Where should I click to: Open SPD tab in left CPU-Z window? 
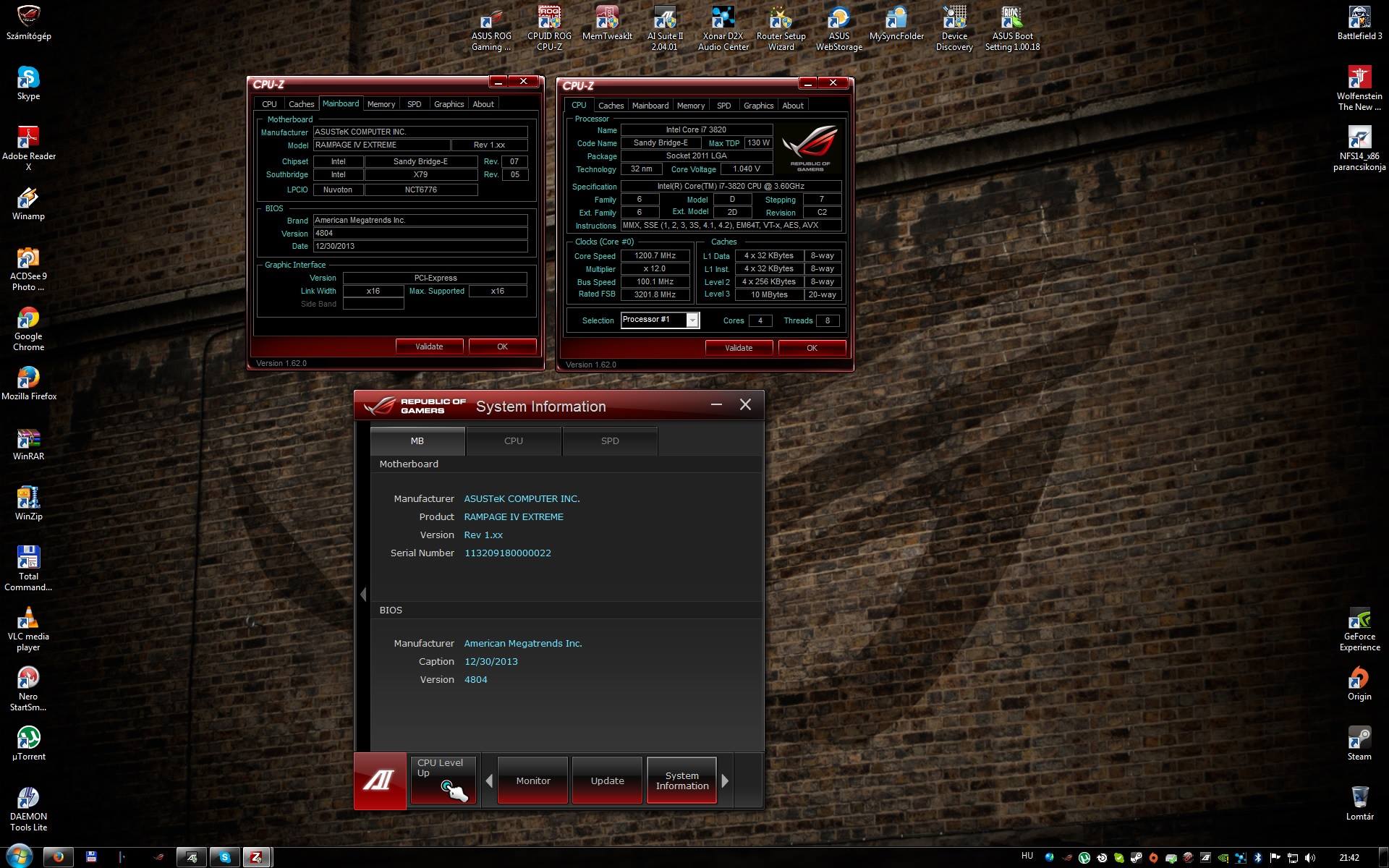pyautogui.click(x=414, y=104)
